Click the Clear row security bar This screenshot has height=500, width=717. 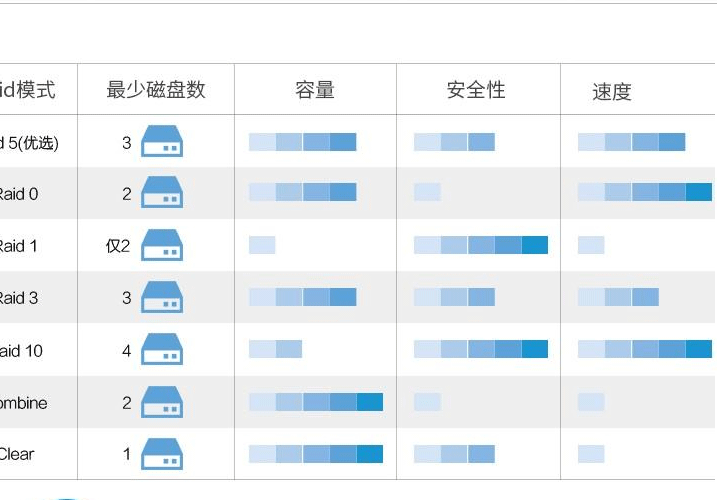[454, 454]
